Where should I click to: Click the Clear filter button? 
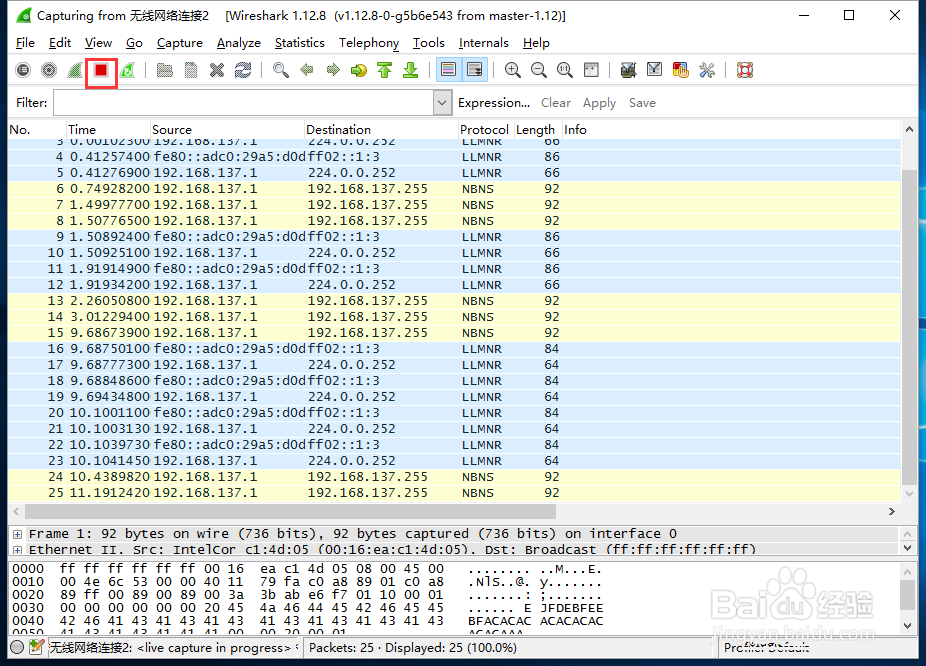(x=556, y=103)
